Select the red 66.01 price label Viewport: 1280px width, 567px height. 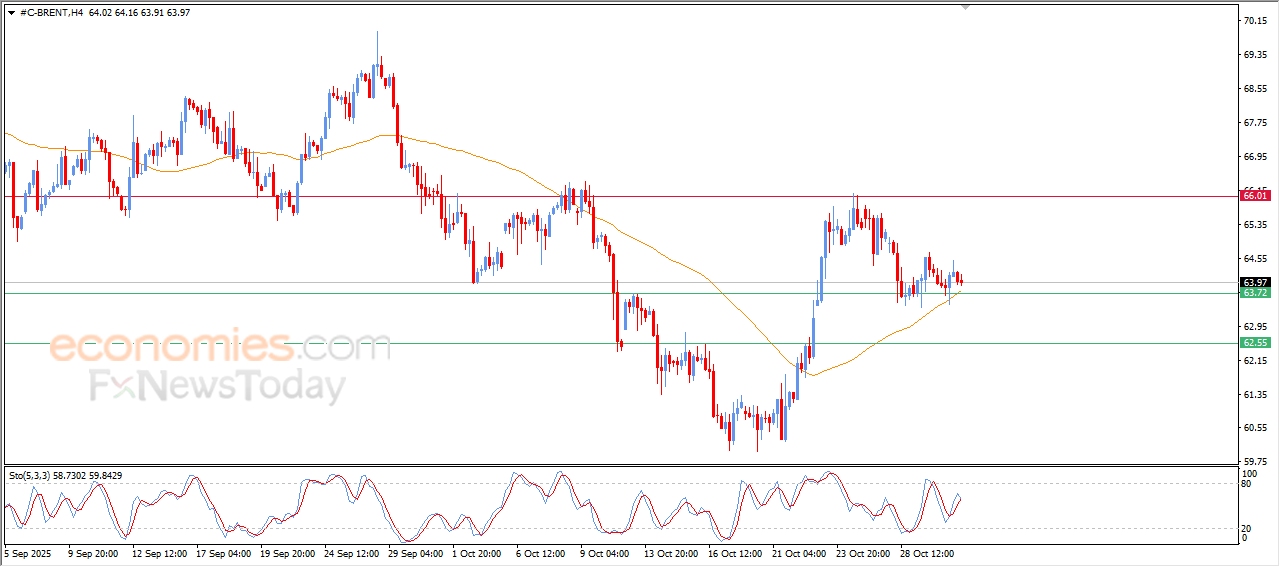[x=1253, y=196]
